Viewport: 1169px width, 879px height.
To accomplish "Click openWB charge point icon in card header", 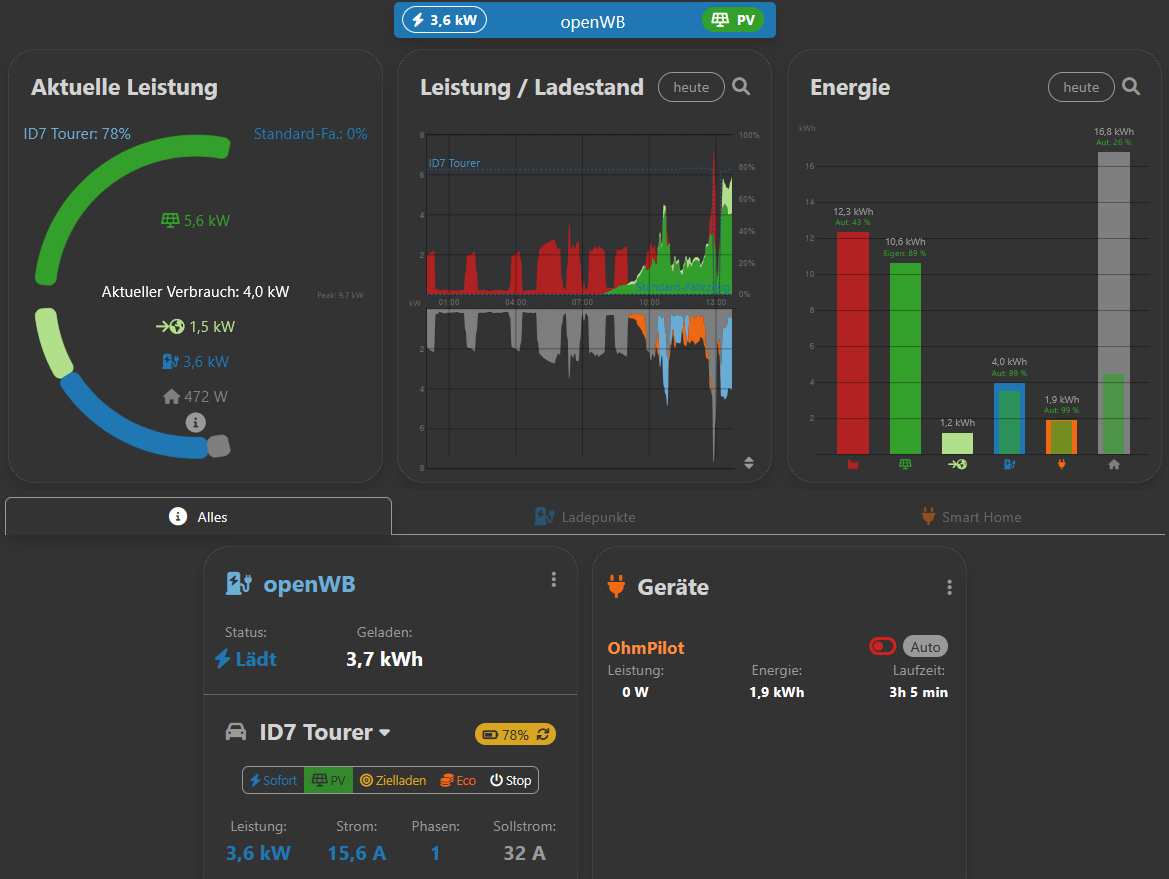I will coord(239,584).
